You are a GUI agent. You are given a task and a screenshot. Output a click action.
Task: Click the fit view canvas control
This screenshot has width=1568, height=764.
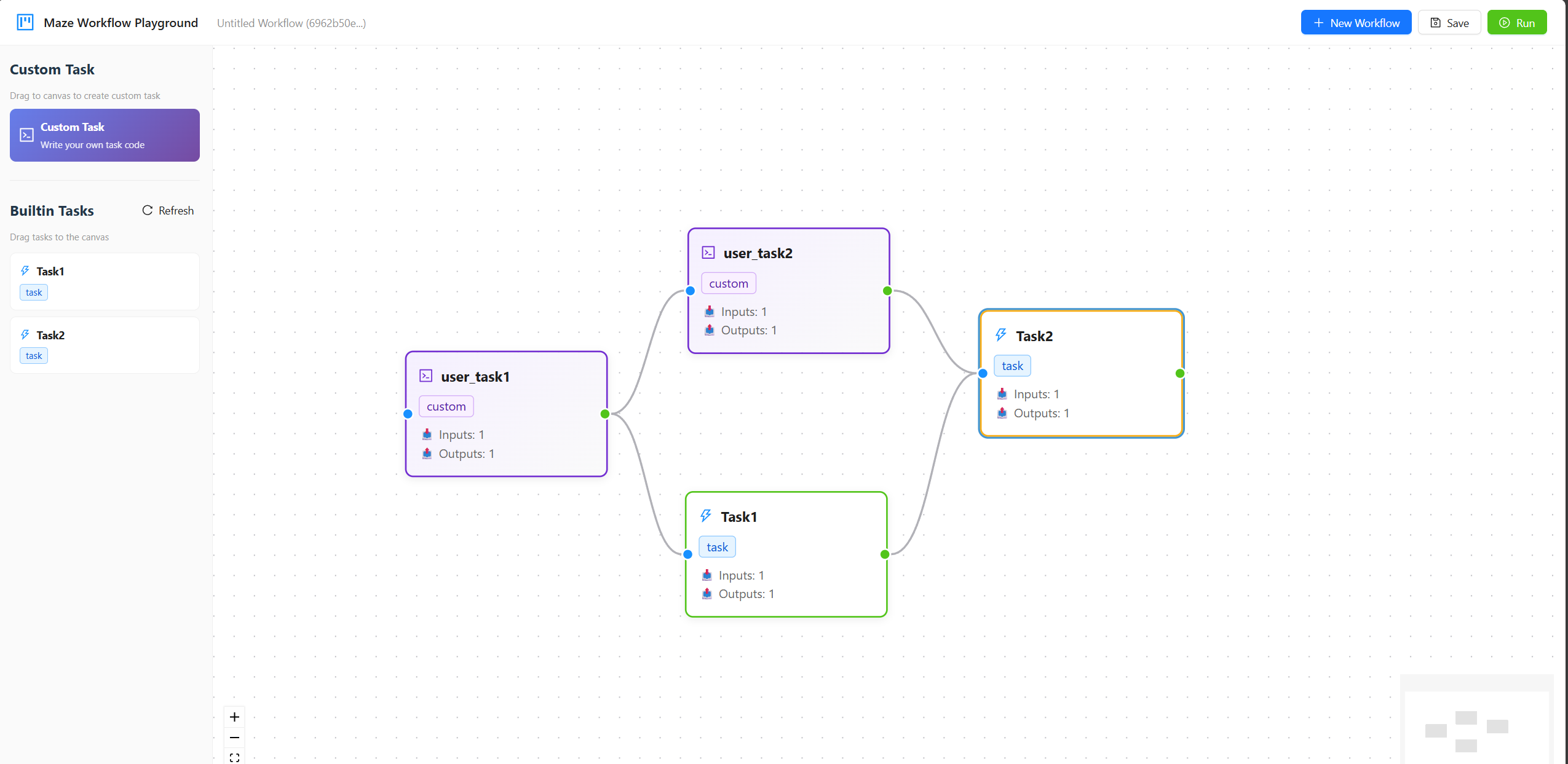pyautogui.click(x=234, y=757)
